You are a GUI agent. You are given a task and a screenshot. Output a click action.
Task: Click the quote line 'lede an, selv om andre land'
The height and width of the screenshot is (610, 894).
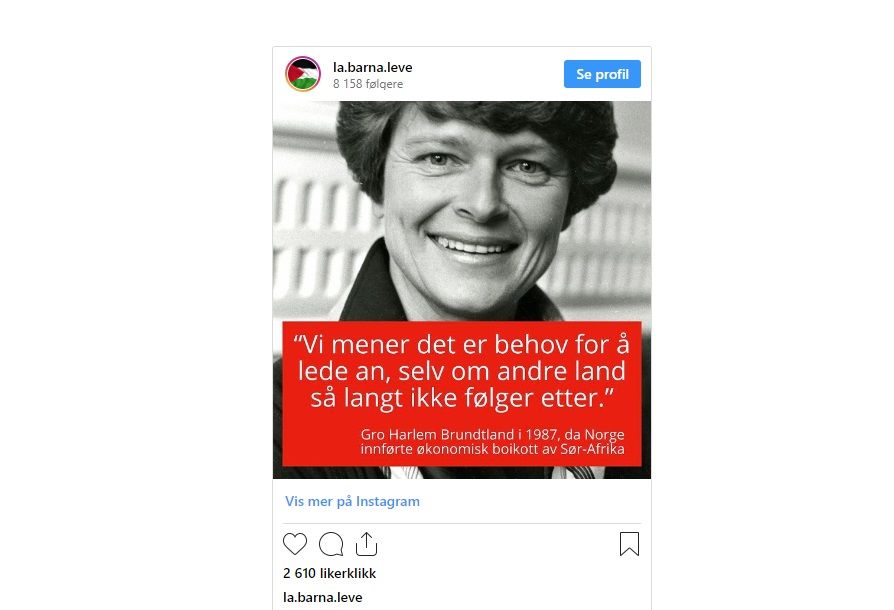(x=462, y=372)
